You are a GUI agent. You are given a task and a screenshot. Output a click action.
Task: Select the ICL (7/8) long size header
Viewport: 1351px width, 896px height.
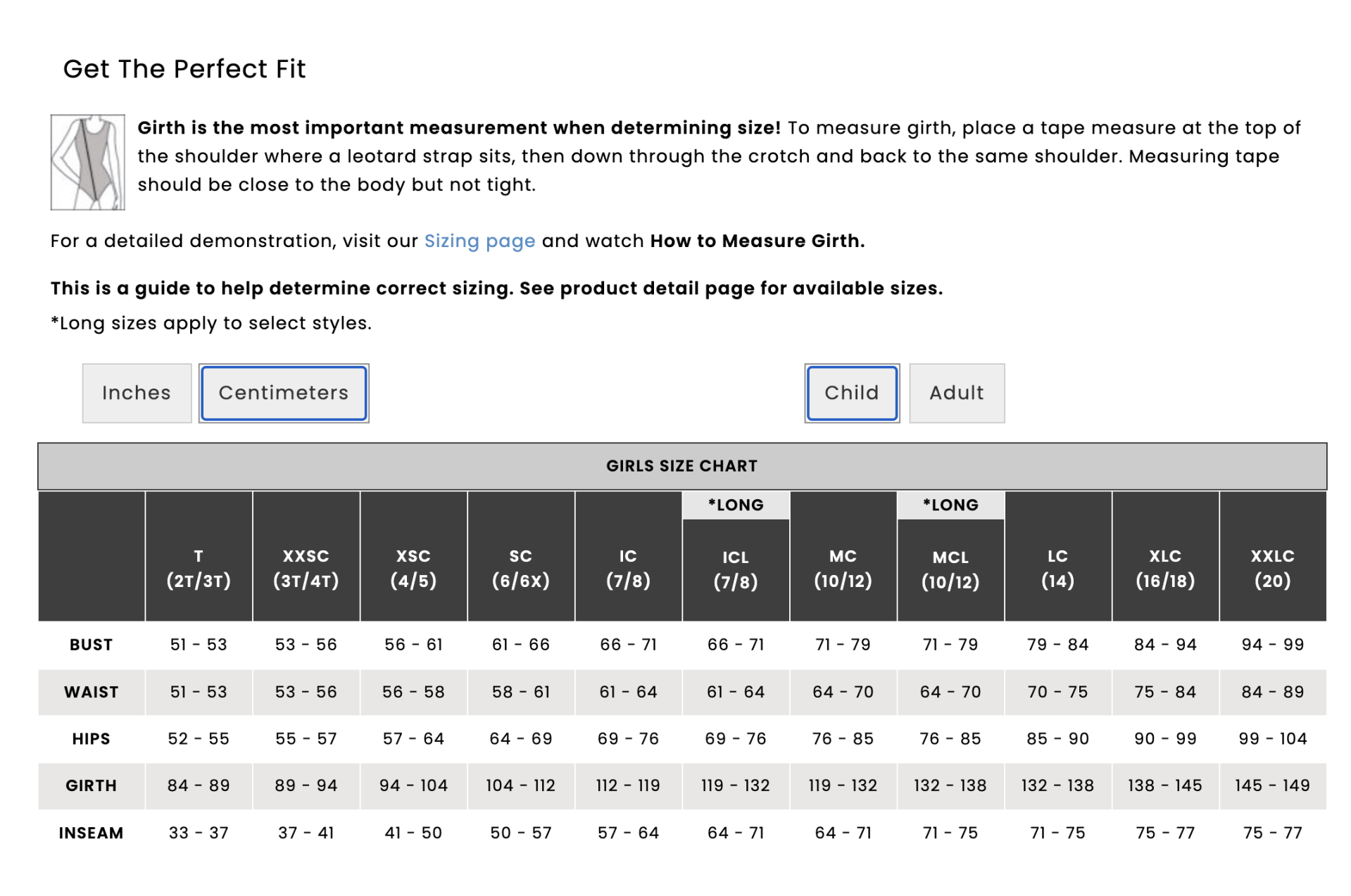(736, 569)
